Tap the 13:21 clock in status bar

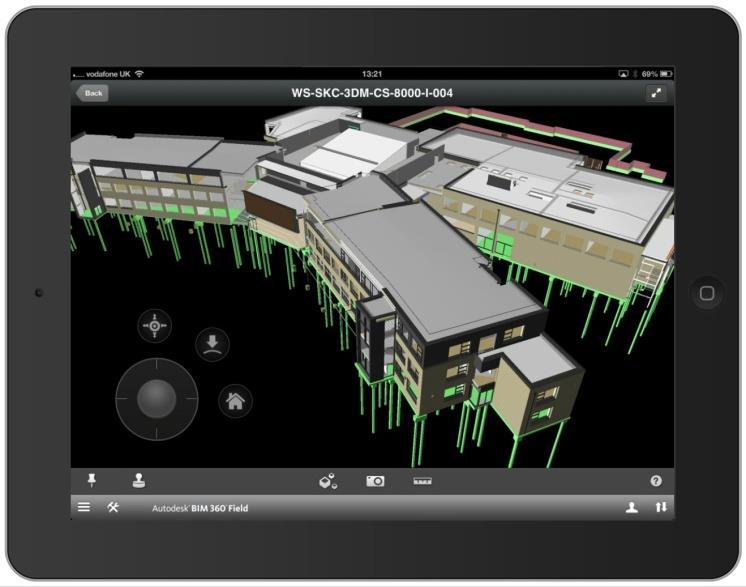coord(372,74)
